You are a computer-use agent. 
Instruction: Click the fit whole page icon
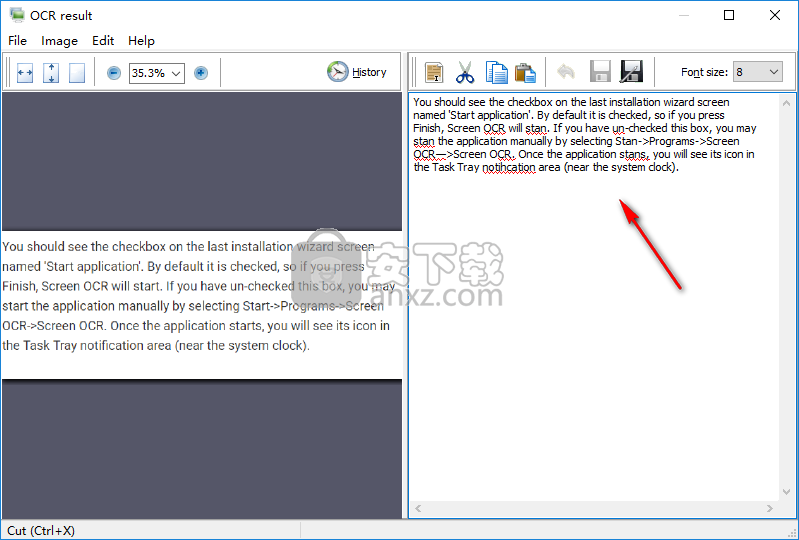[x=77, y=73]
